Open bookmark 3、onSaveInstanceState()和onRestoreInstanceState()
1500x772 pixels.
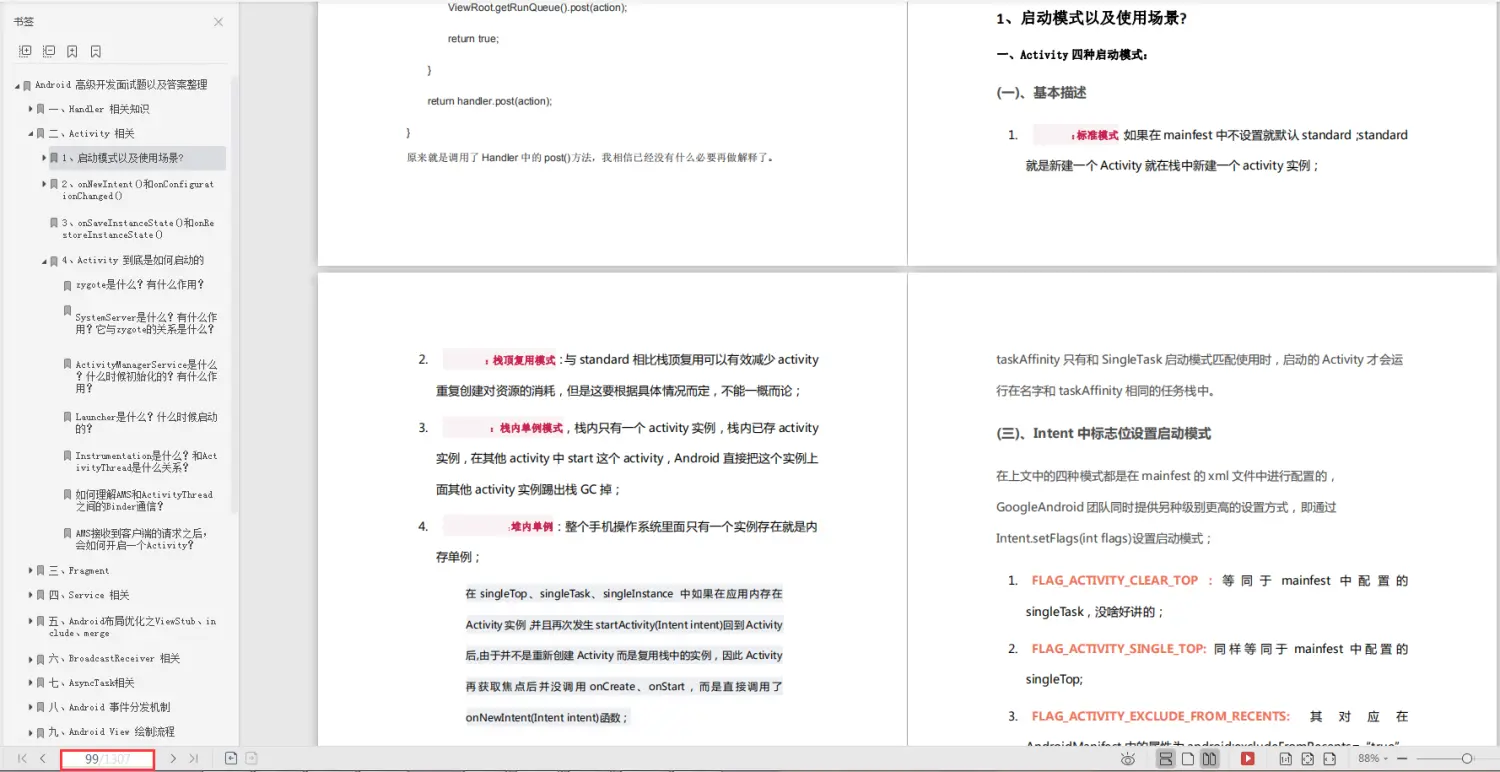pos(137,228)
